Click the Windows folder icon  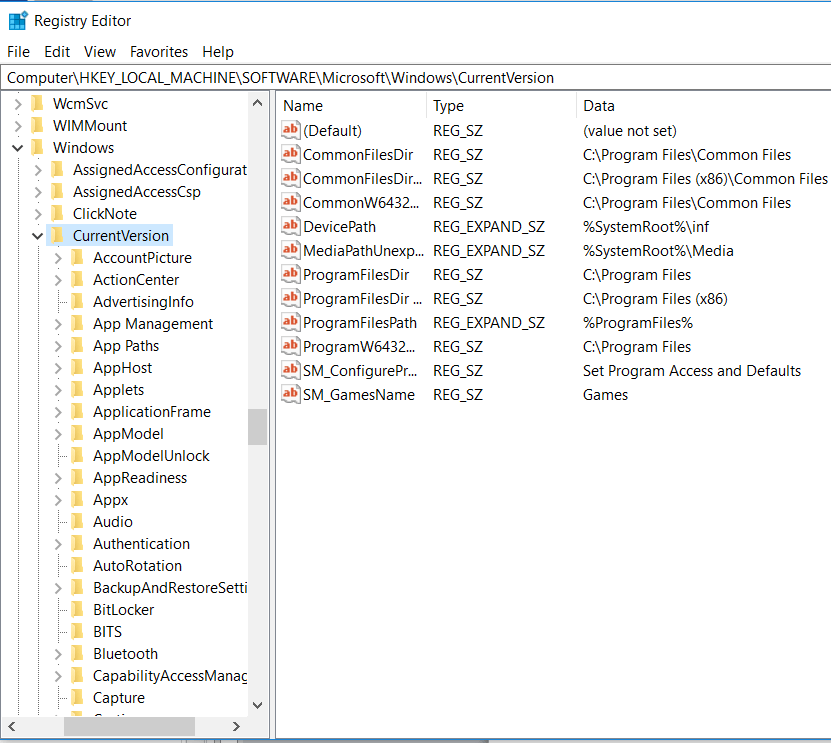click(x=37, y=147)
